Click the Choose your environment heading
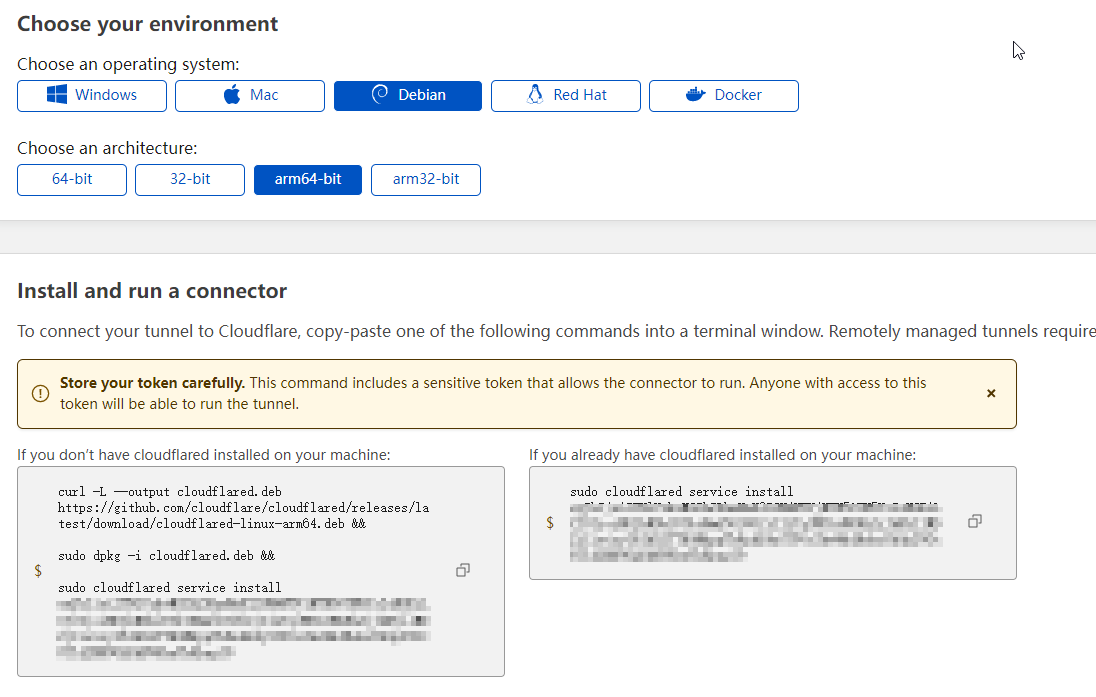This screenshot has height=697, width=1096. tap(148, 24)
